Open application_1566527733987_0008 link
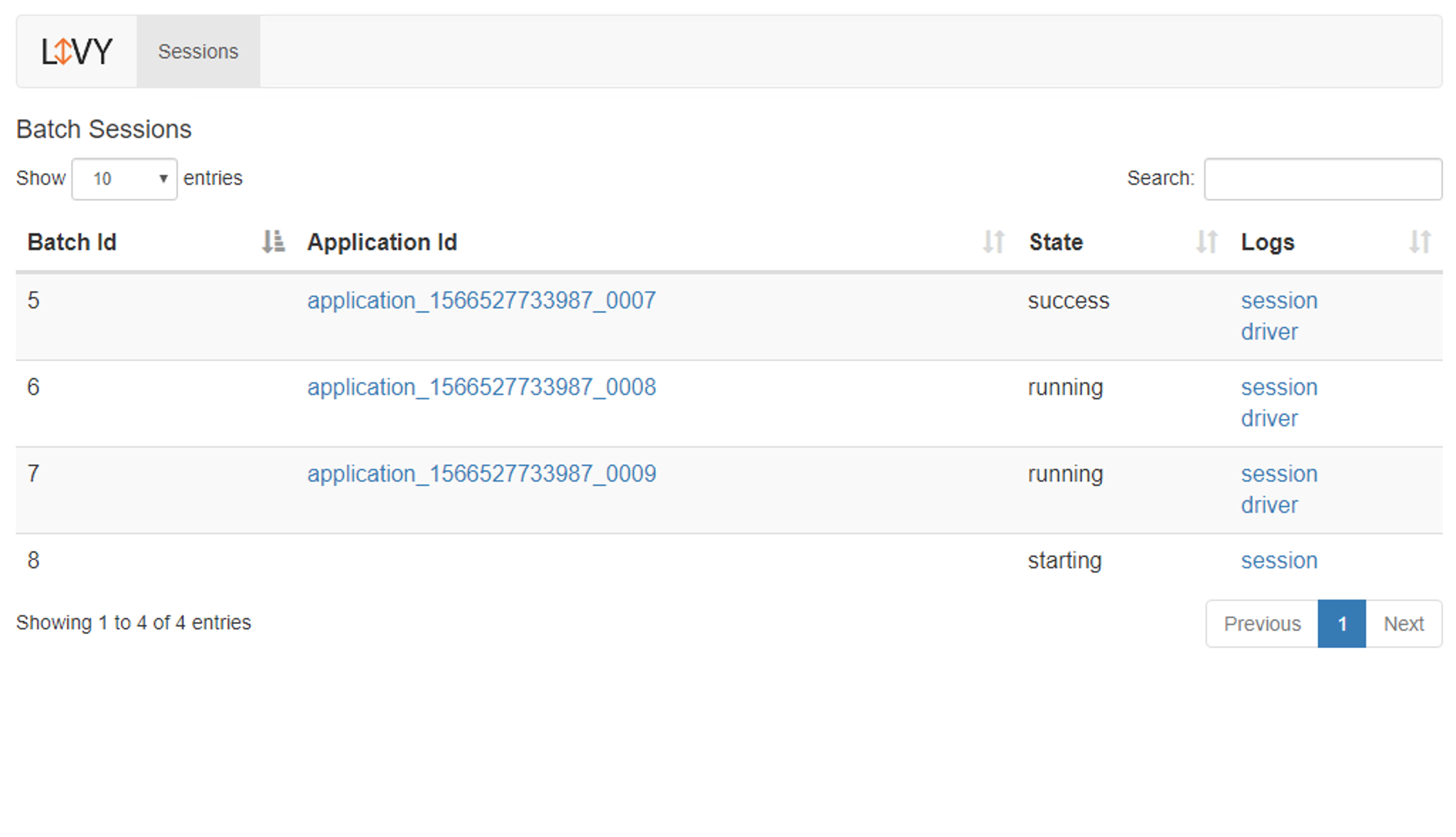This screenshot has width=1456, height=837. pos(481,388)
